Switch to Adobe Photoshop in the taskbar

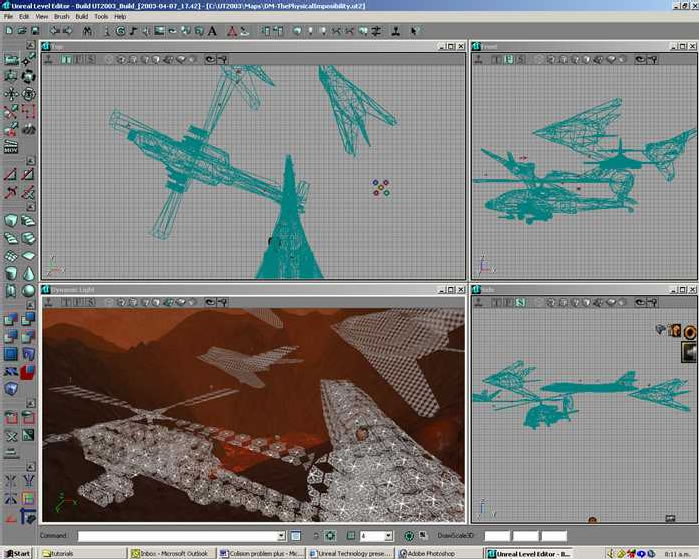pyautogui.click(x=432, y=552)
